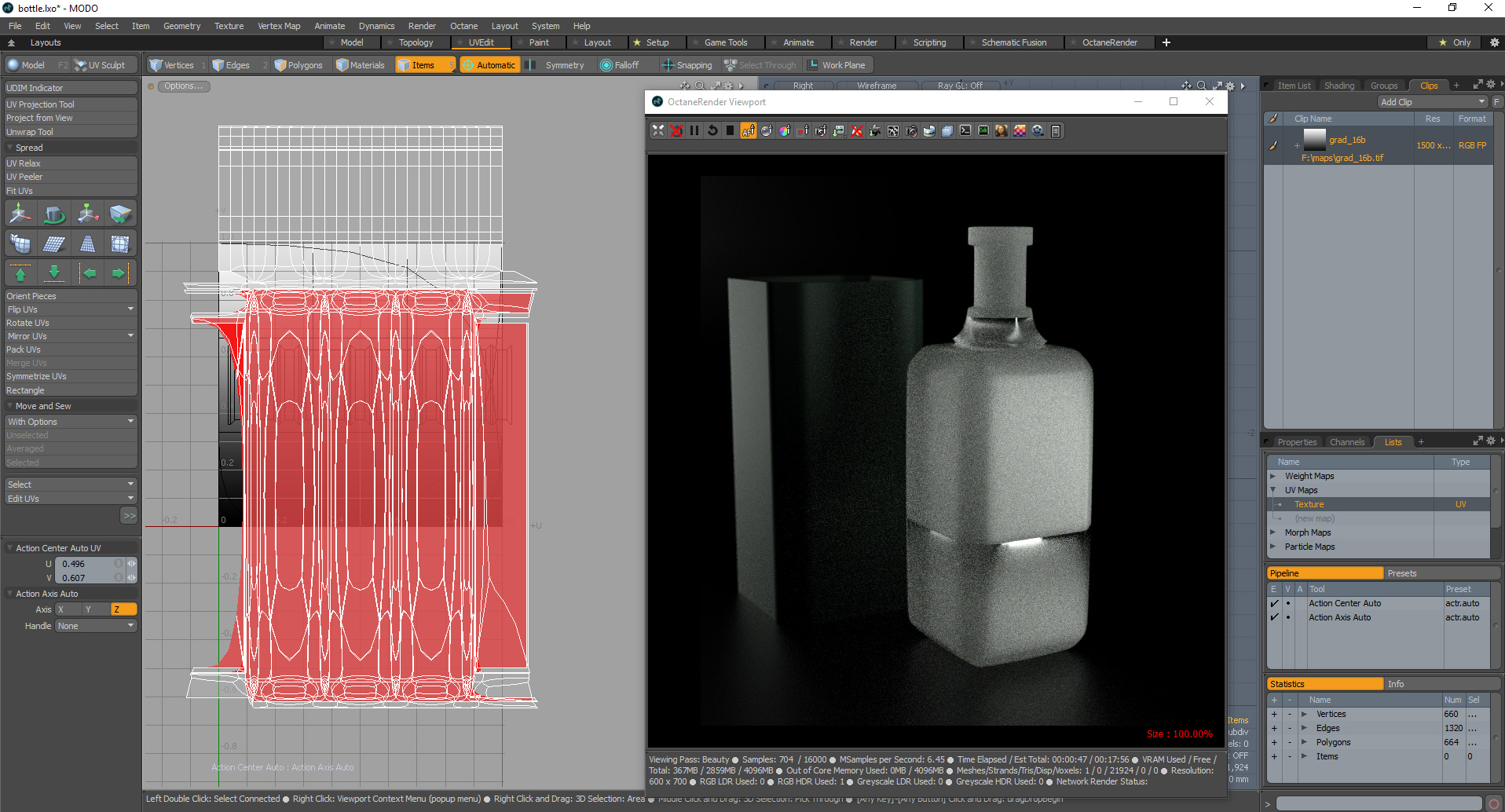The width and height of the screenshot is (1505, 812).
Task: Open the Texture menu
Action: pos(229,26)
